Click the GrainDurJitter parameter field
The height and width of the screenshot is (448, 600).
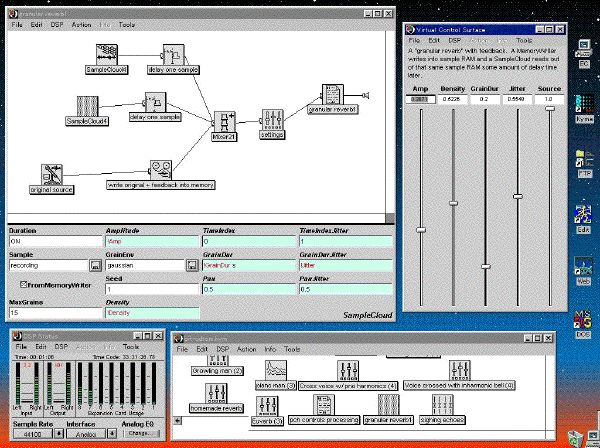tap(346, 265)
